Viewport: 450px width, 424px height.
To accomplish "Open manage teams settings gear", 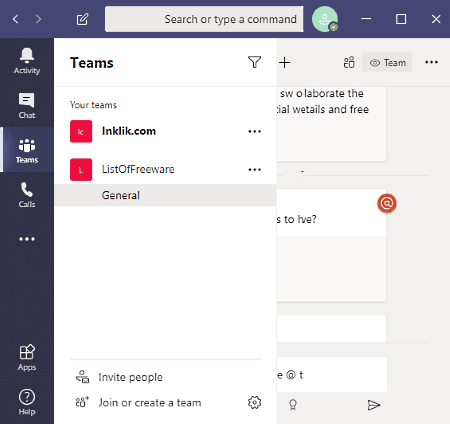I will pos(254,402).
